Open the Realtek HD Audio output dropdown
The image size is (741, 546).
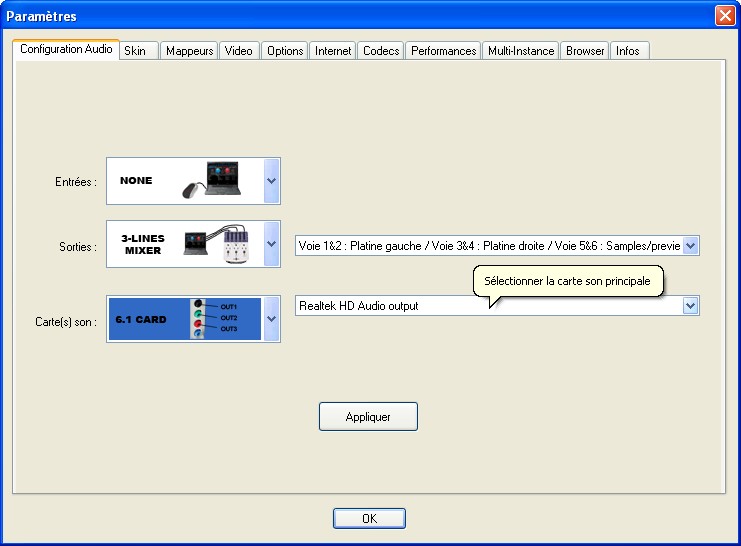[690, 306]
